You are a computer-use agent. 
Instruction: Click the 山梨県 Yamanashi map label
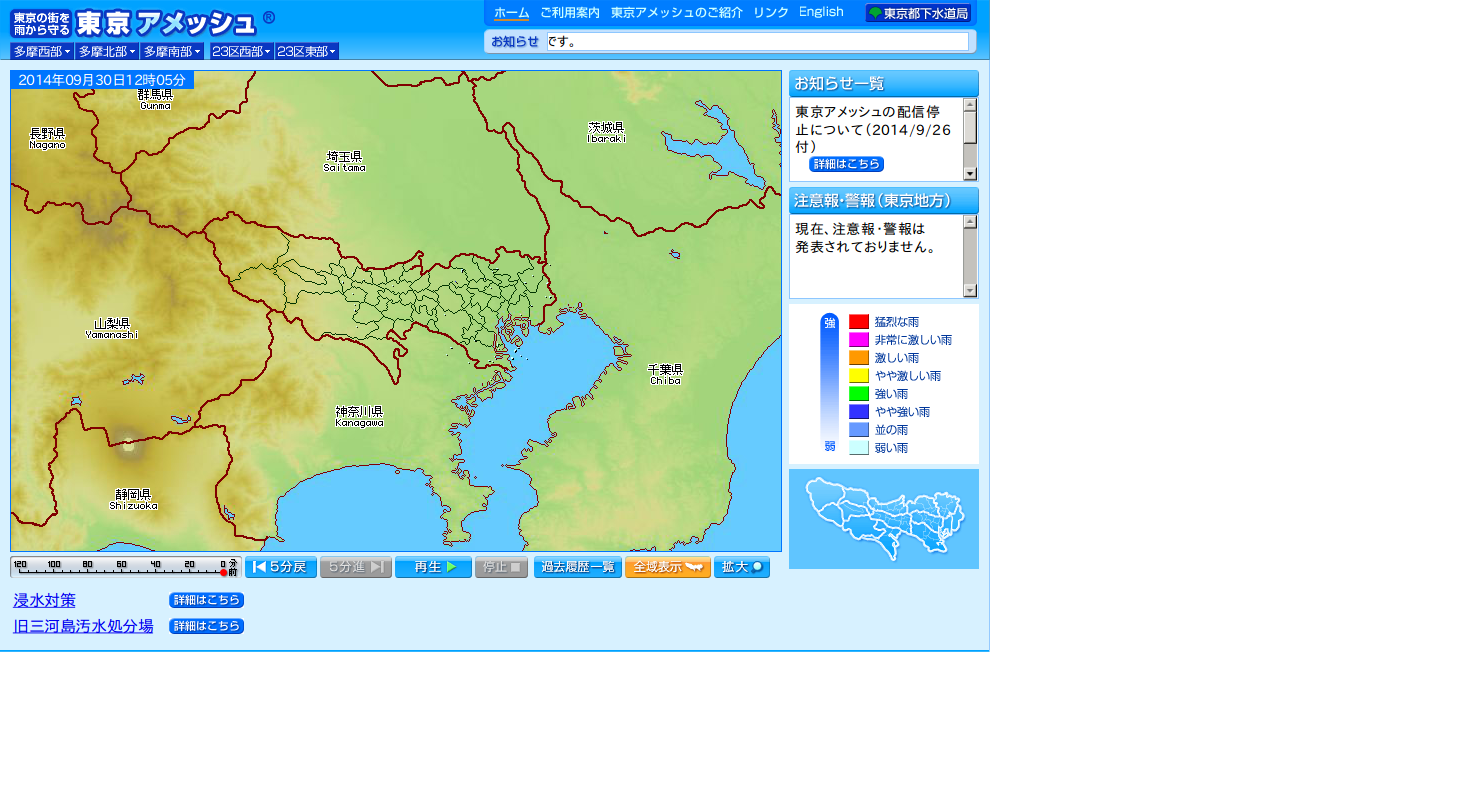pos(112,329)
